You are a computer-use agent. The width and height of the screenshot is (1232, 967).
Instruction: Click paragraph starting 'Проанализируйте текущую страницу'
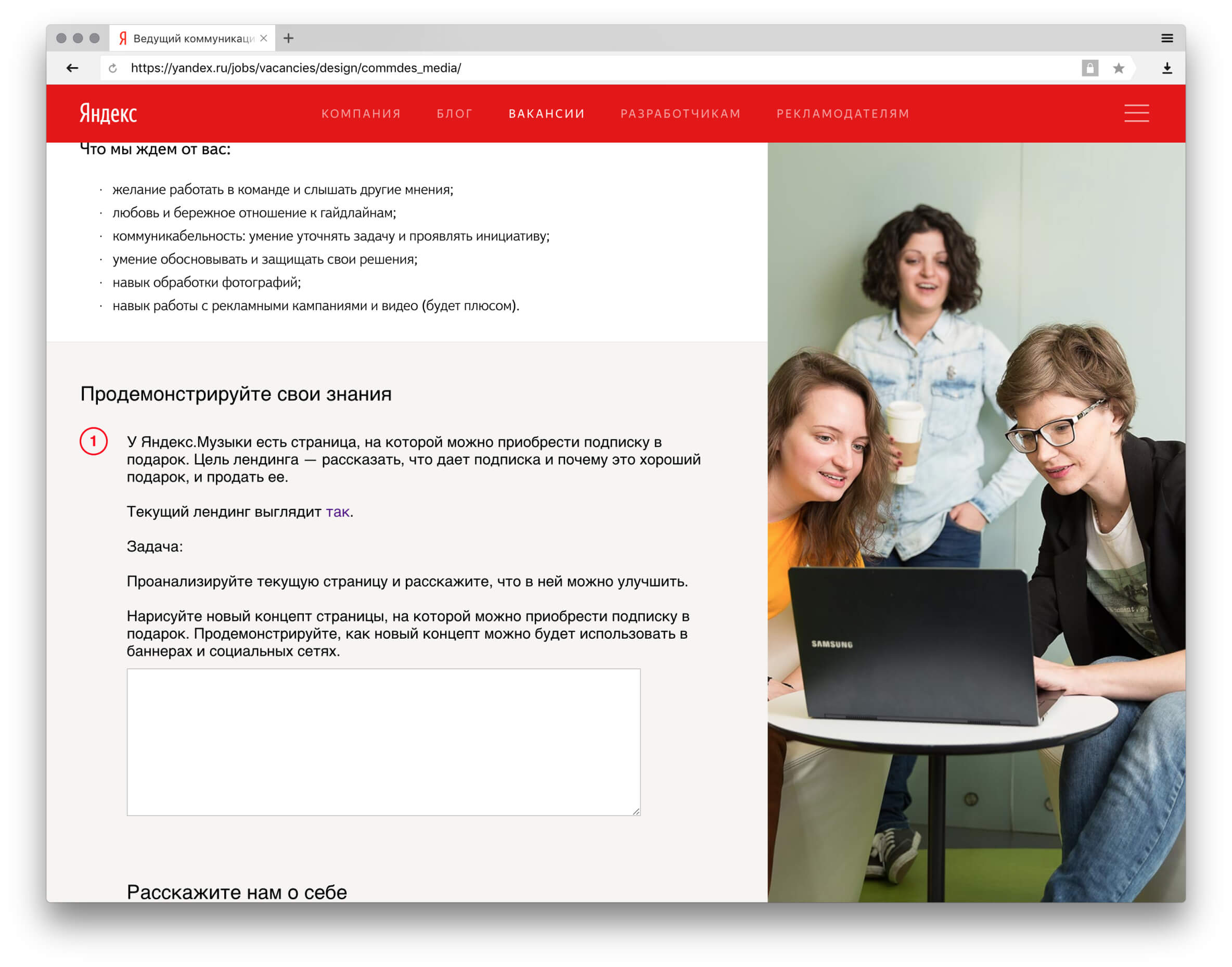[x=407, y=581]
